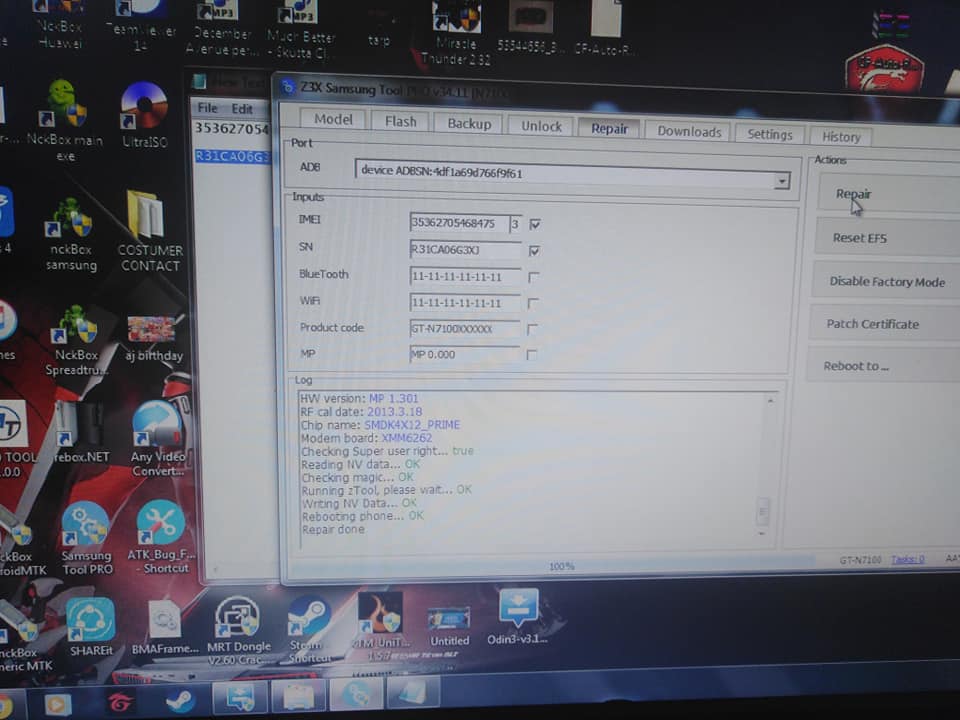Enable the WiFi checkbox

point(533,303)
